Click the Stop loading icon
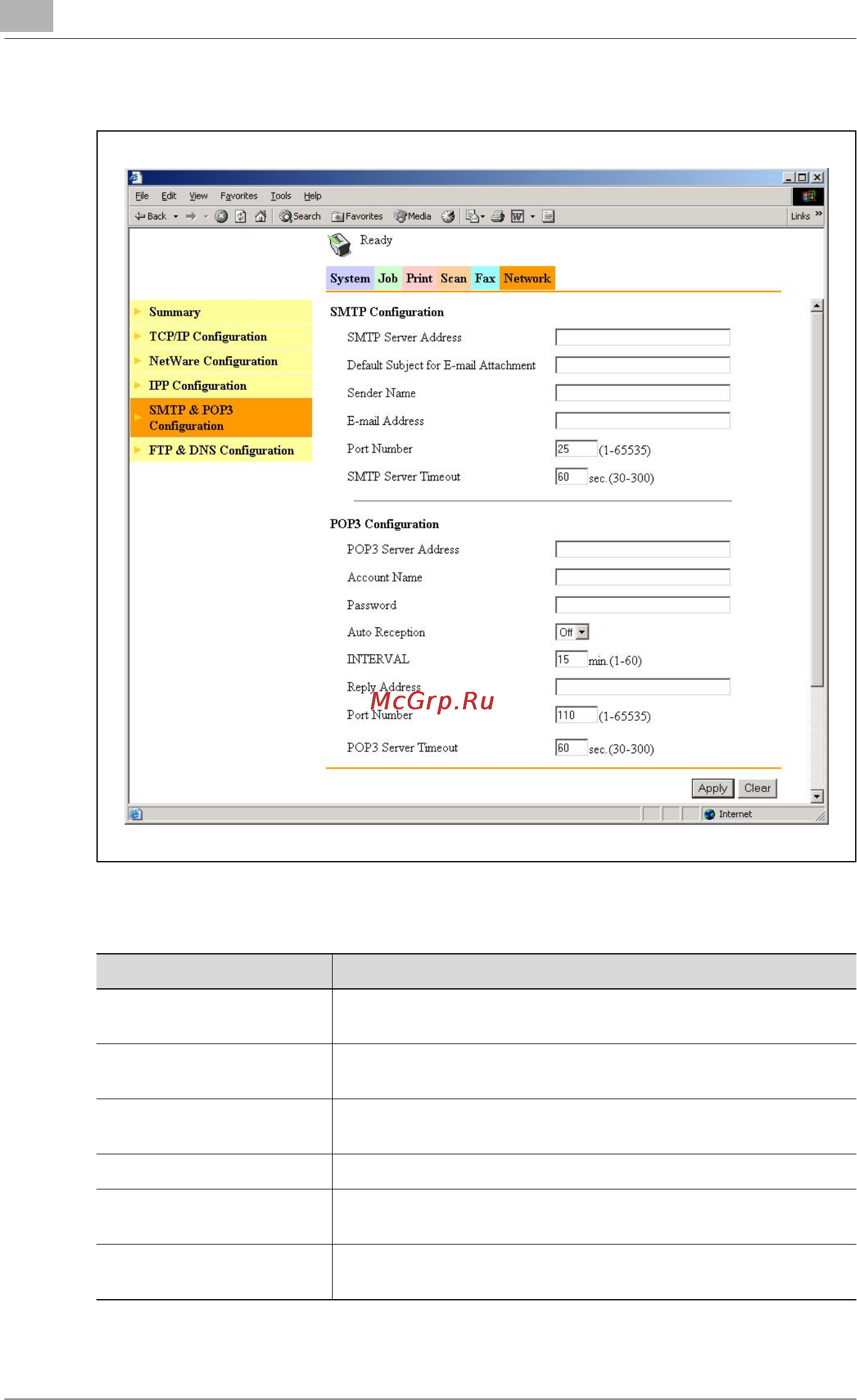Screen dimensions: 857x1400 pyautogui.click(x=221, y=216)
